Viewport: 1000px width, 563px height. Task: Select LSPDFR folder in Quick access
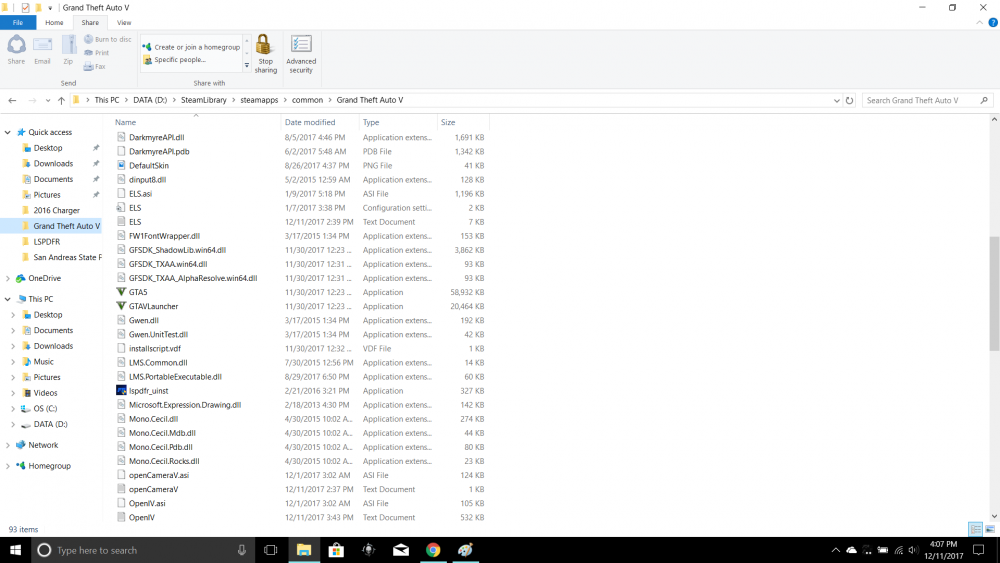(47, 242)
